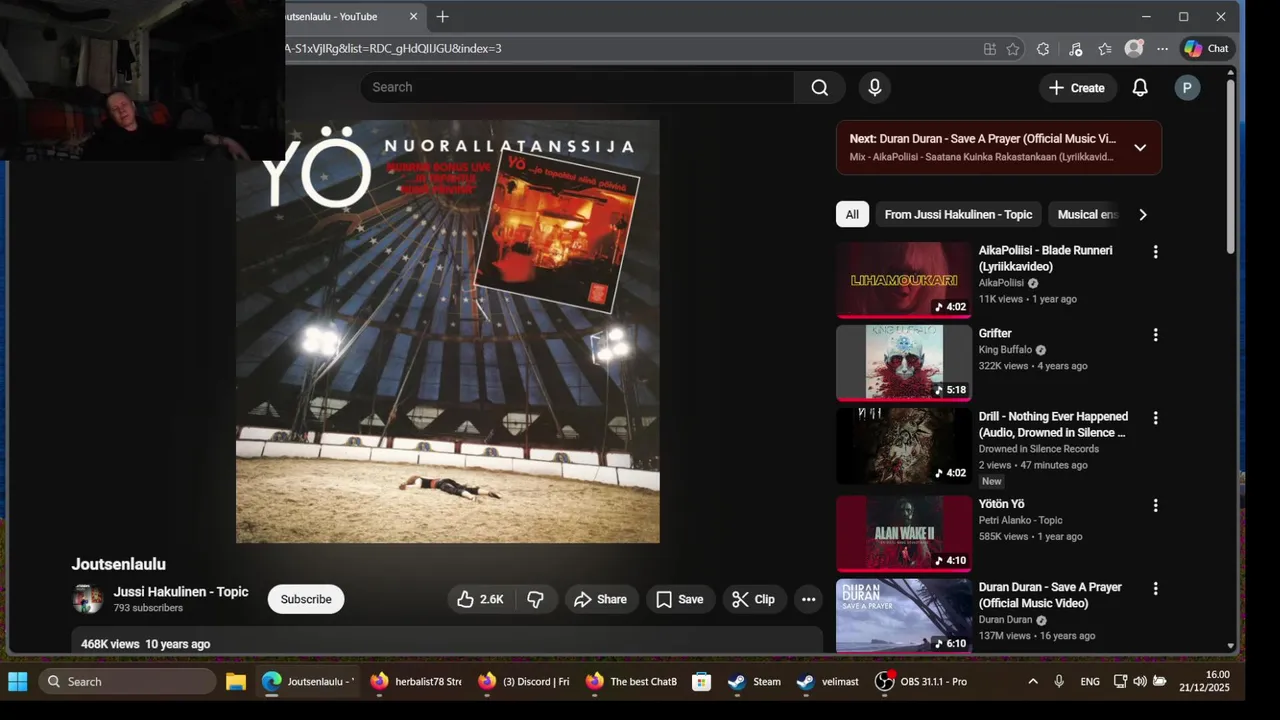Select From Jussi Hakulinen - Topic chip

958,214
